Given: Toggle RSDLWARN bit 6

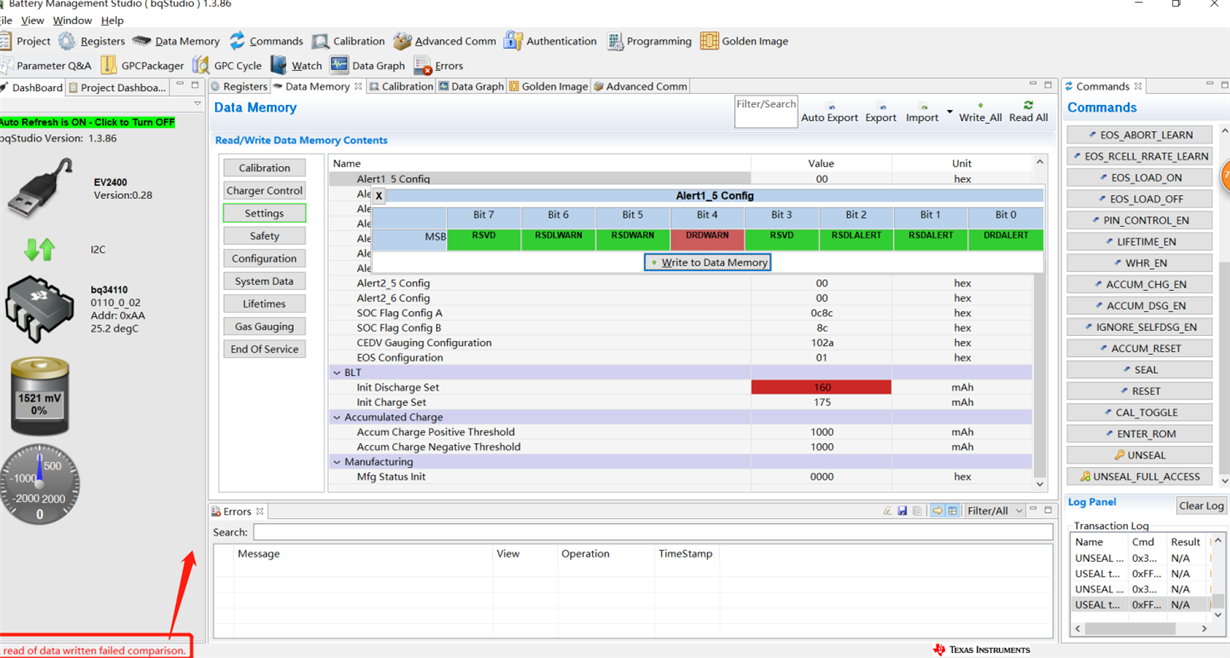Looking at the screenshot, I should pos(558,240).
